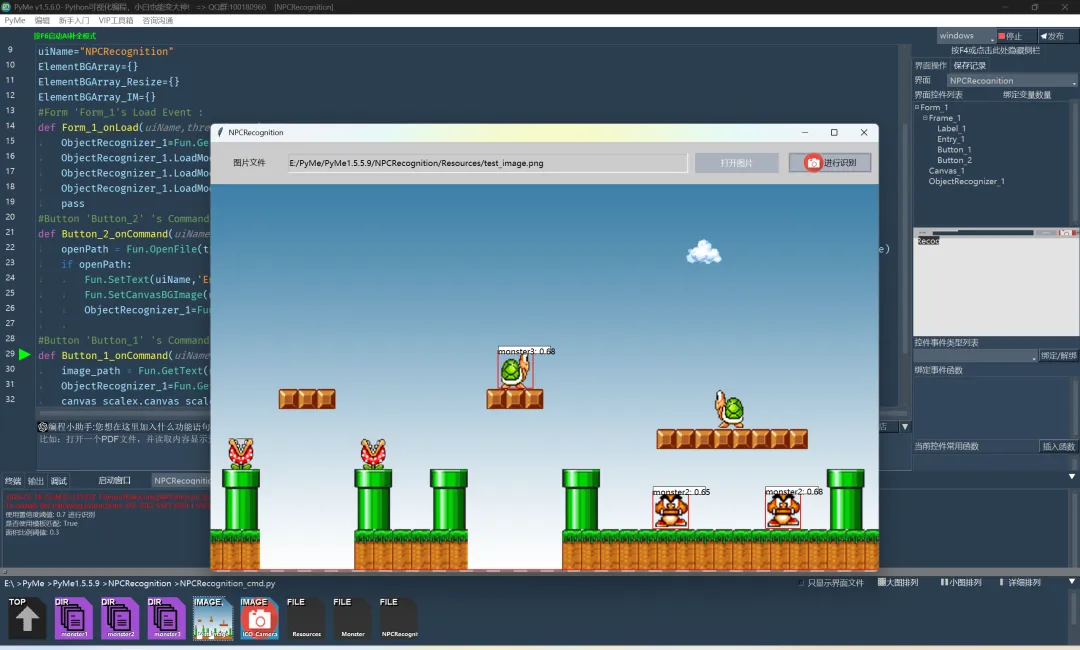
Task: Open the startup window NPCRecognition combo
Action: [x=180, y=481]
